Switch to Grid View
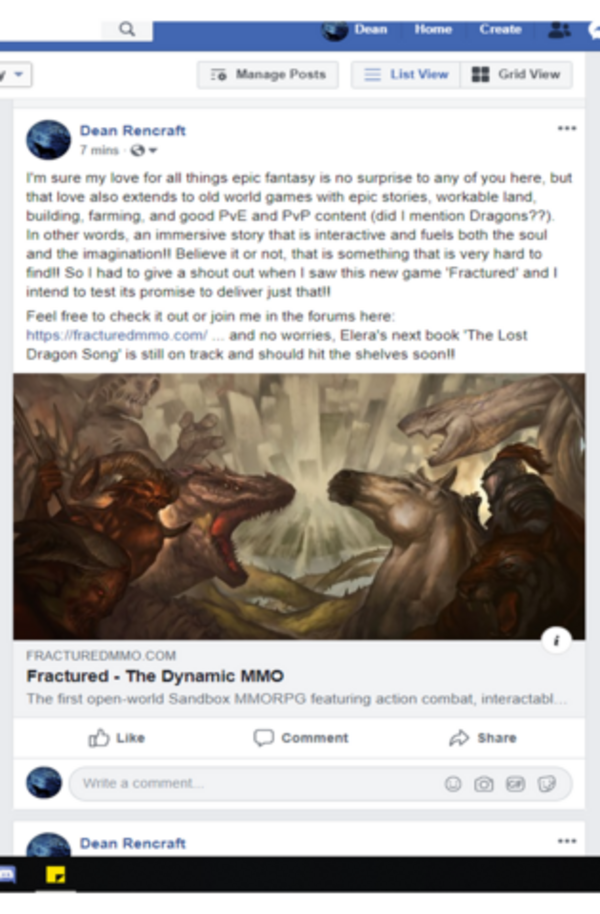Viewport: 600px width, 914px height. point(516,75)
